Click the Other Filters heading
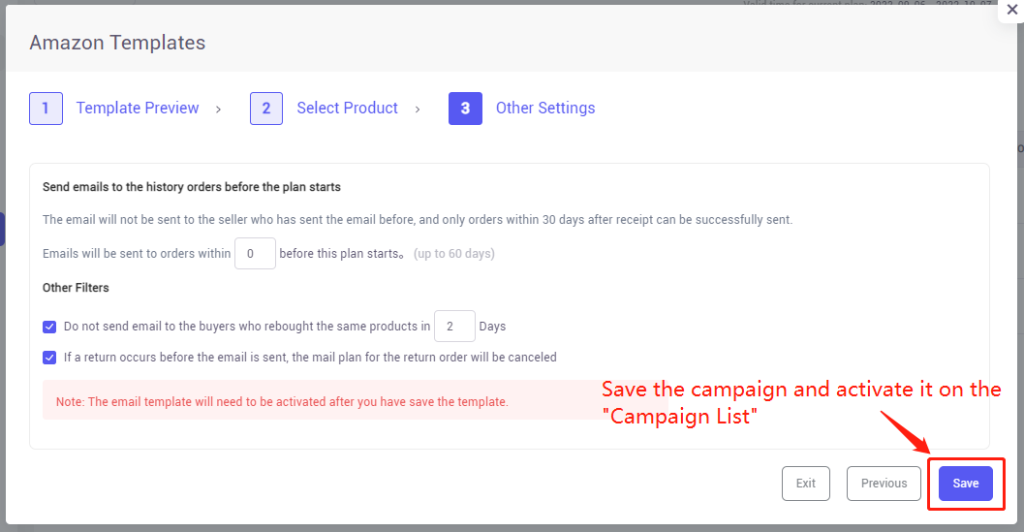This screenshot has width=1024, height=532. click(76, 288)
